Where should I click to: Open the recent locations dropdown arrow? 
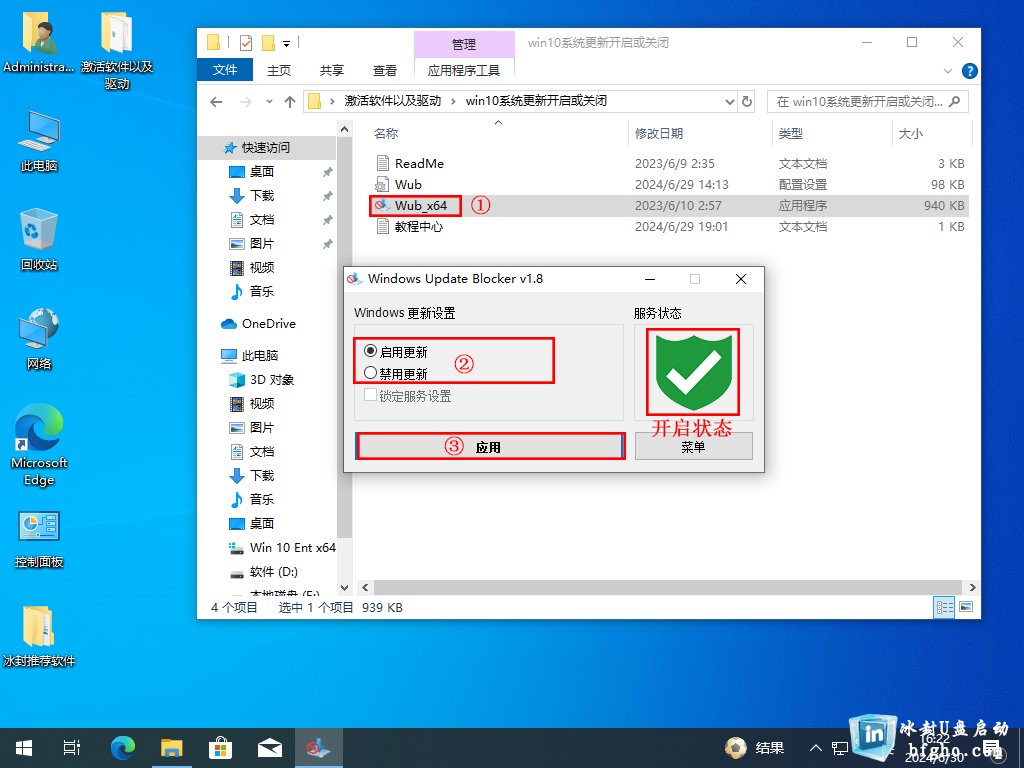coord(269,101)
